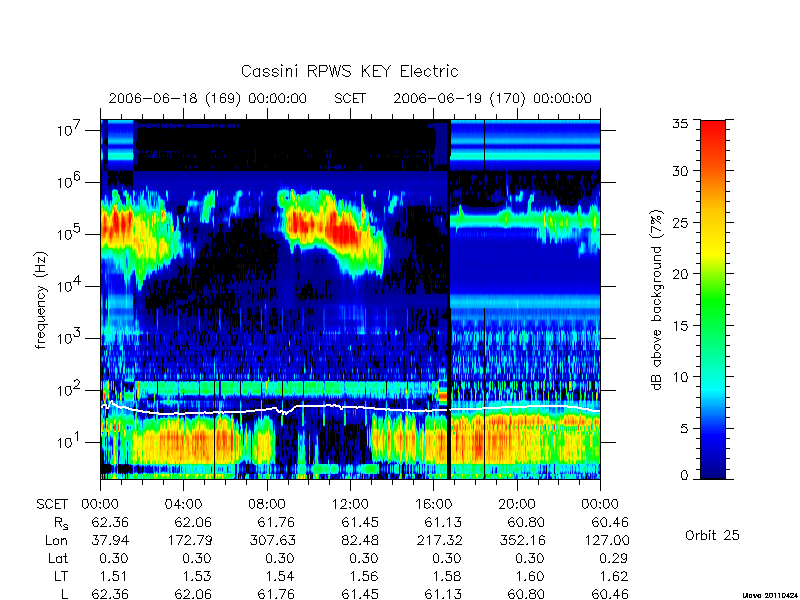Image resolution: width=800 pixels, height=600 pixels.
Task: Click longitude value 82.48
Action: pyautogui.click(x=360, y=540)
